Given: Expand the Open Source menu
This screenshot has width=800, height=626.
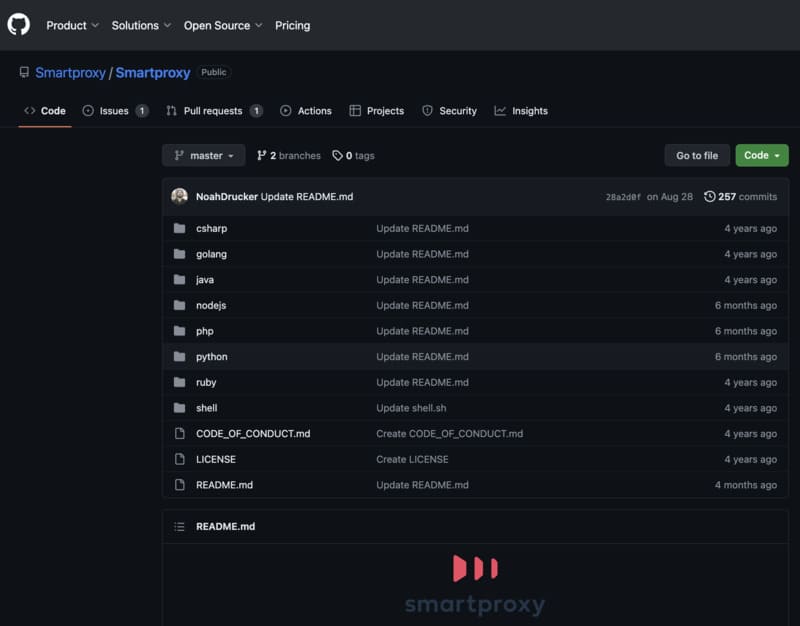Looking at the screenshot, I should 223,26.
